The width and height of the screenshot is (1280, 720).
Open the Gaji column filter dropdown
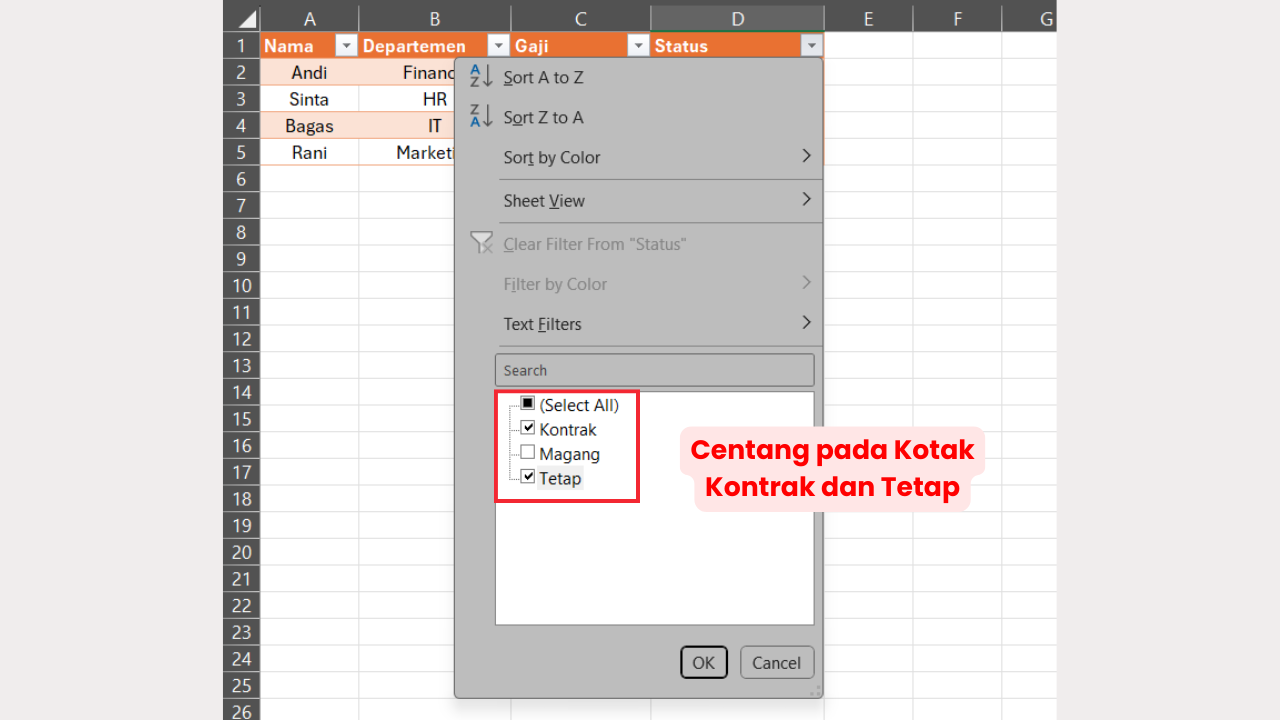click(638, 45)
